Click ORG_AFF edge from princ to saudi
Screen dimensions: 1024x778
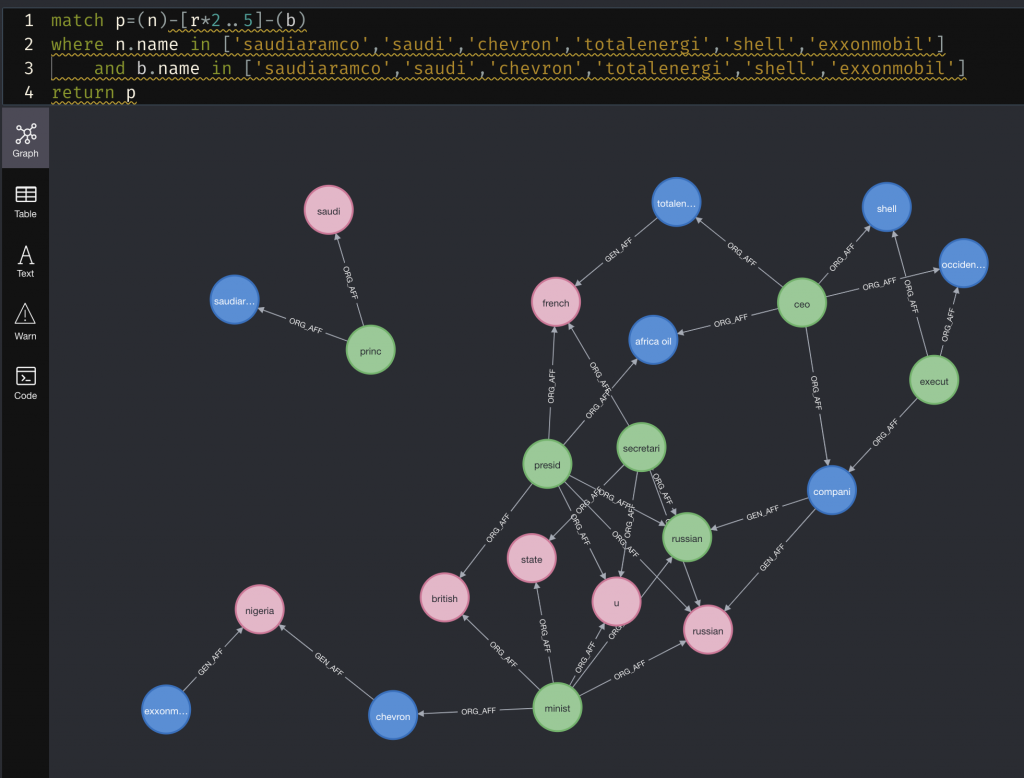(351, 282)
